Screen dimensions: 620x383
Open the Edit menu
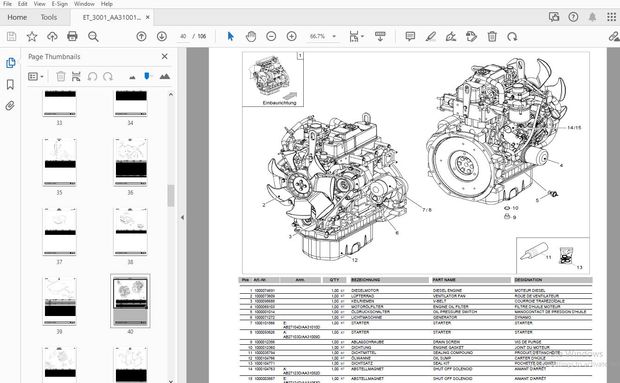pyautogui.click(x=23, y=4)
